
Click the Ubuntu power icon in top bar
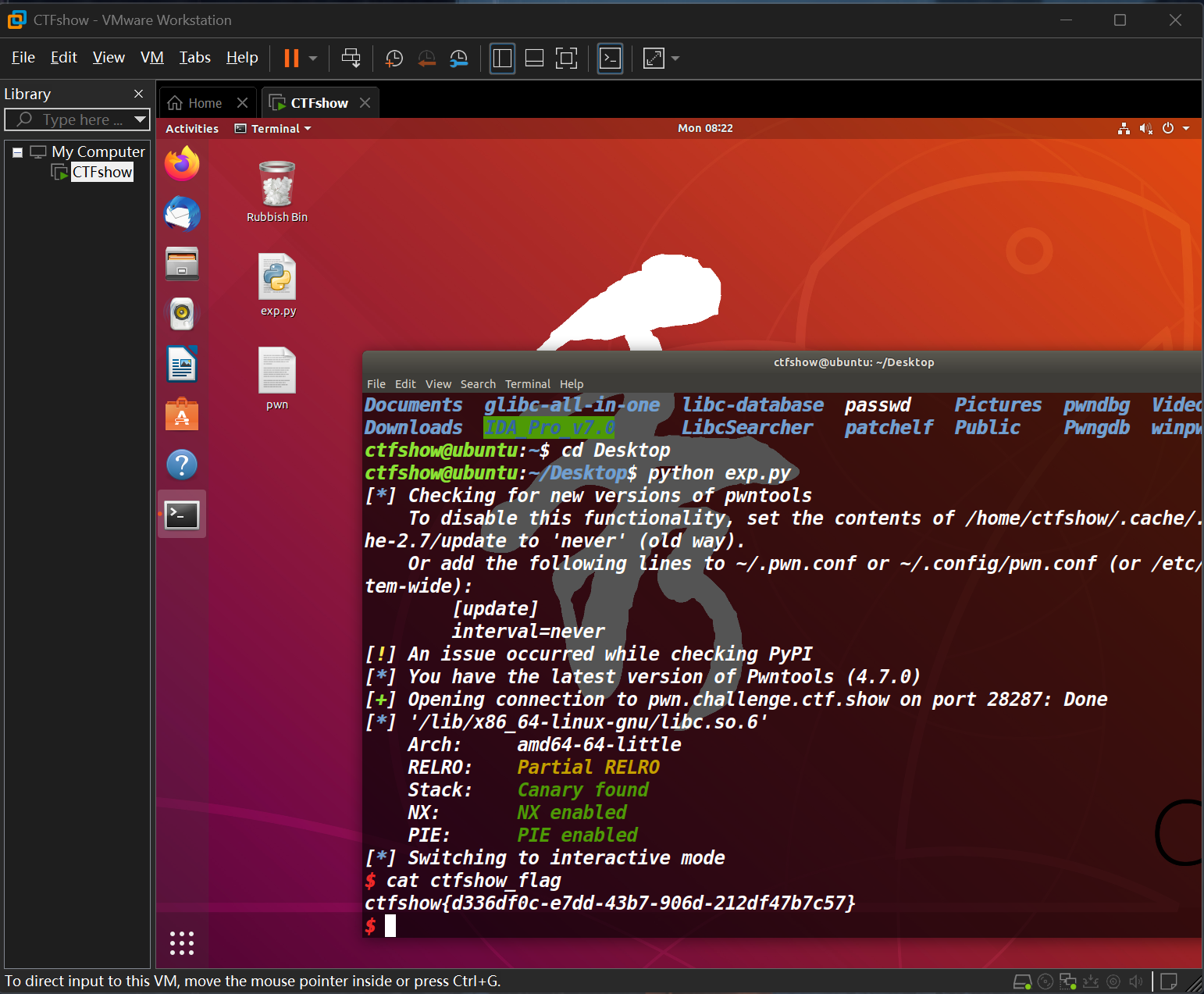(1168, 128)
